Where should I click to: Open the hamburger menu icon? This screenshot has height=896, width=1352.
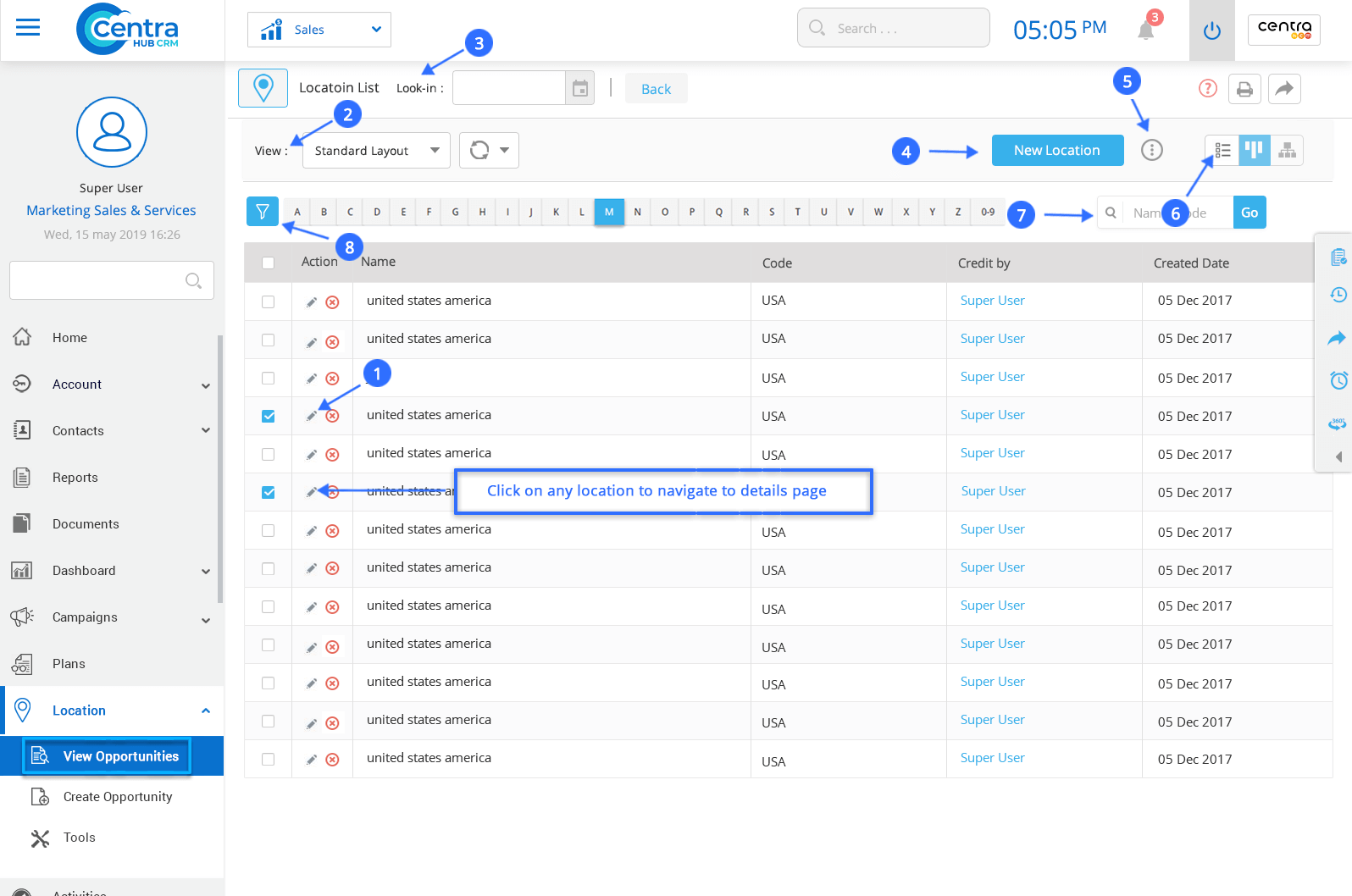(28, 28)
